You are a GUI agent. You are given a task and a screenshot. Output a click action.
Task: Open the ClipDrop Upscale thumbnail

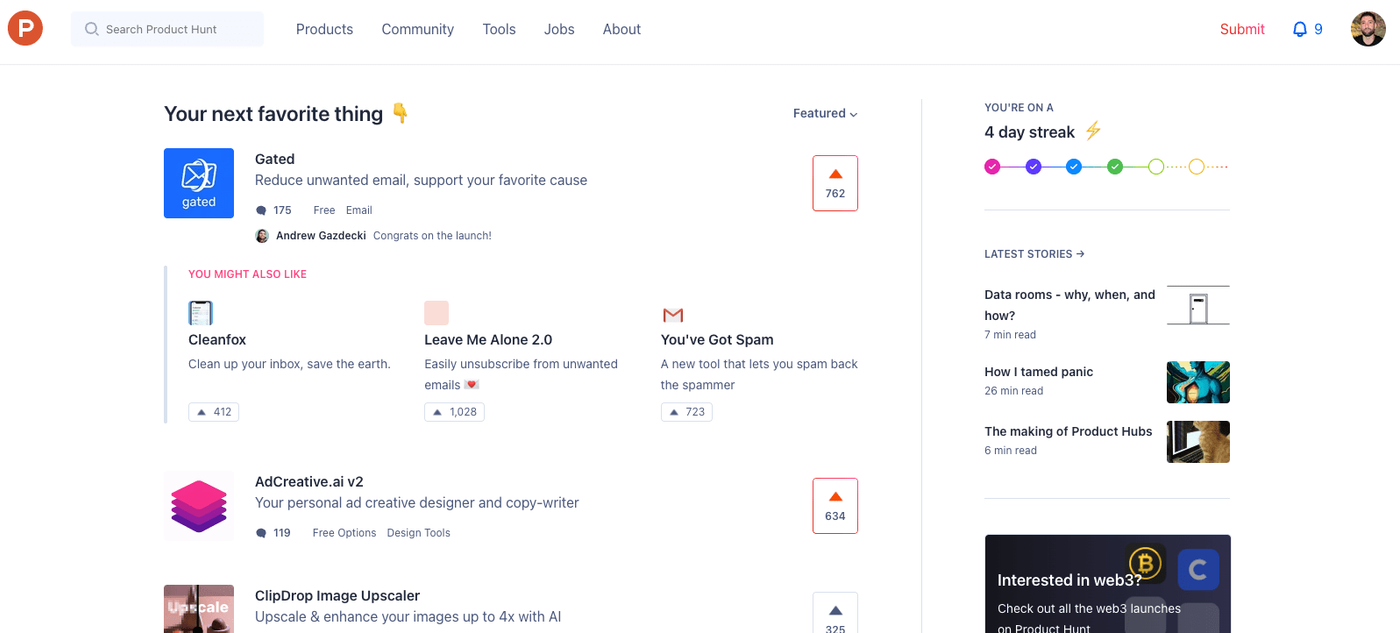[x=199, y=609]
